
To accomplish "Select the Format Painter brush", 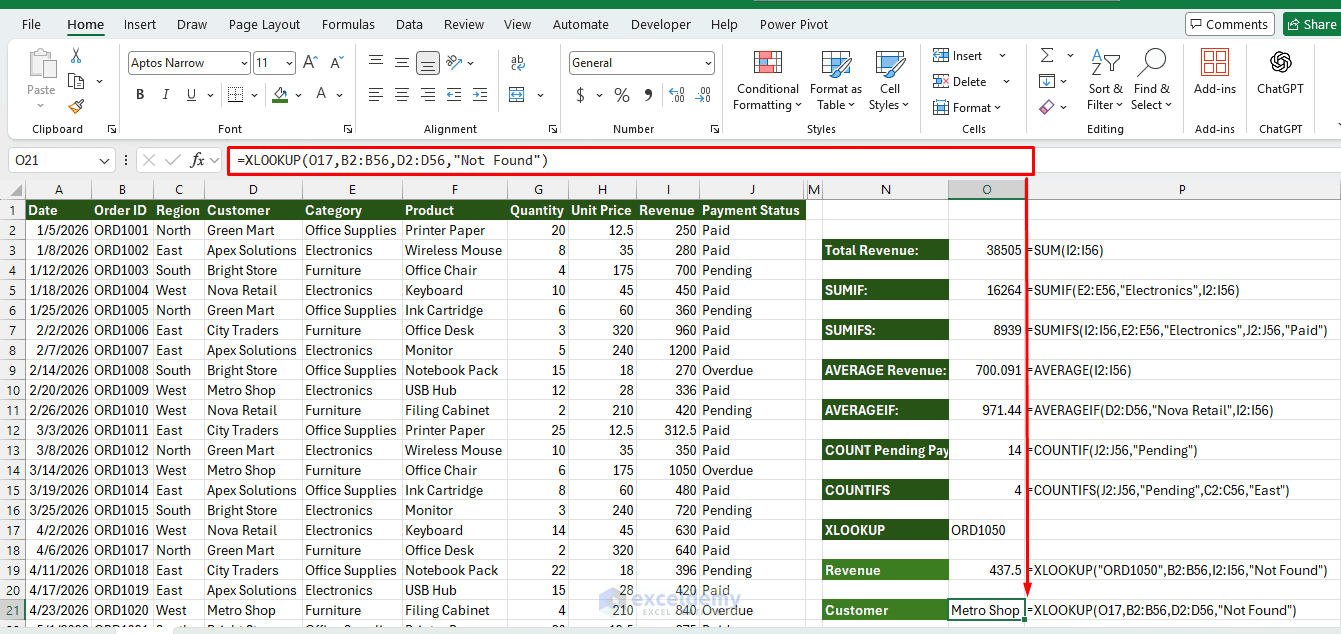I will 76,106.
